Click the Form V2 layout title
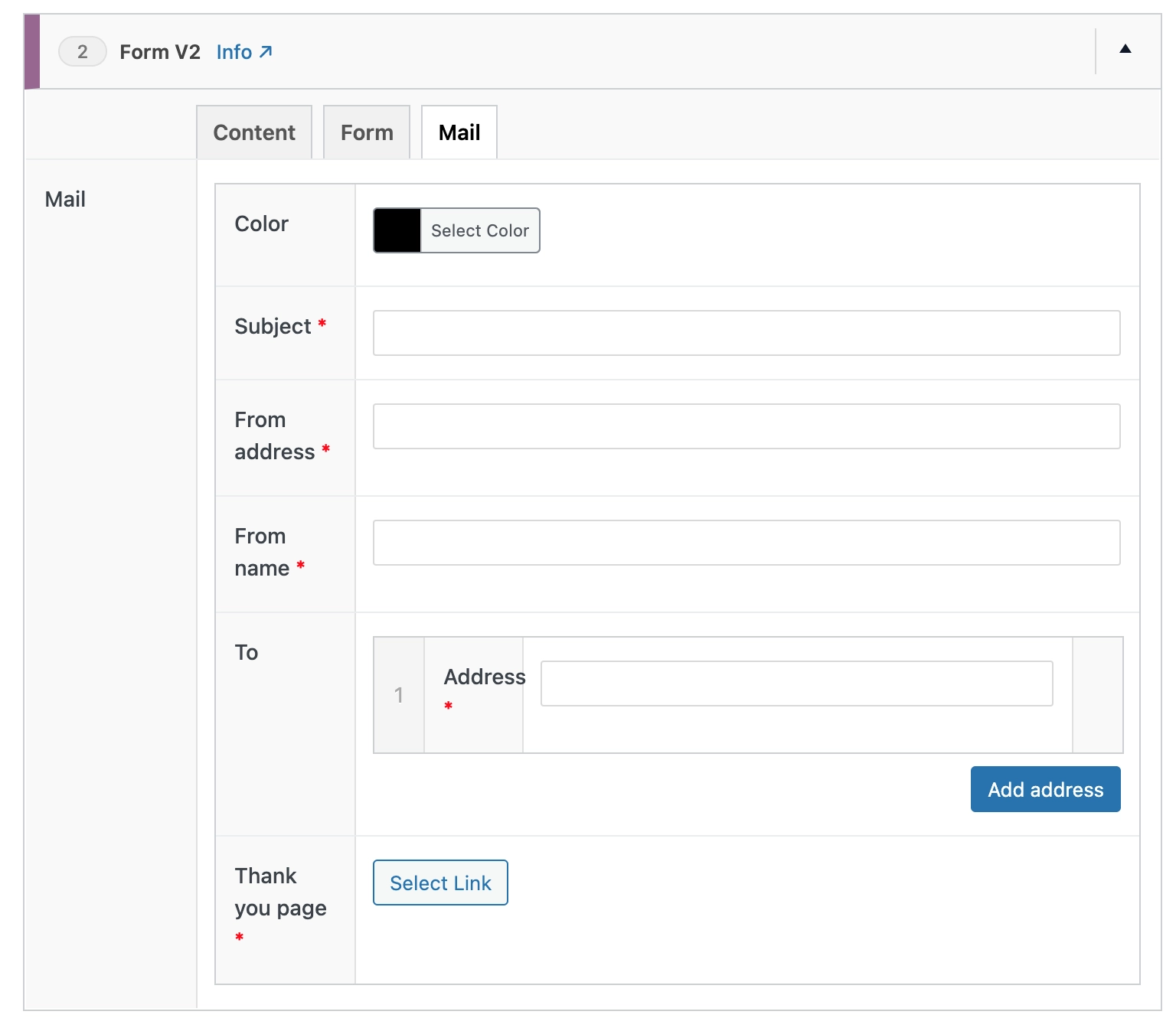 tap(159, 52)
